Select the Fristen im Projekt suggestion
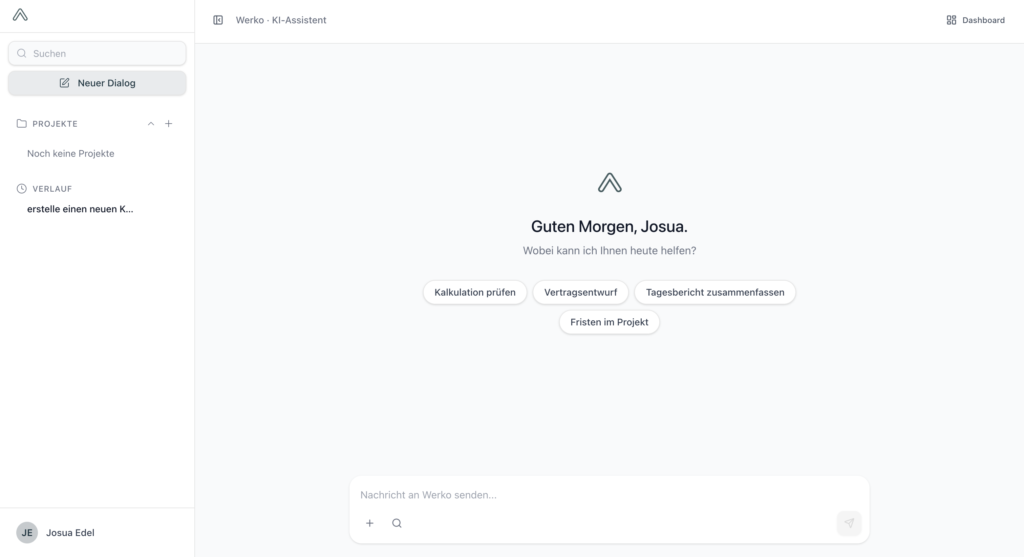This screenshot has width=1024, height=557. pyautogui.click(x=609, y=322)
